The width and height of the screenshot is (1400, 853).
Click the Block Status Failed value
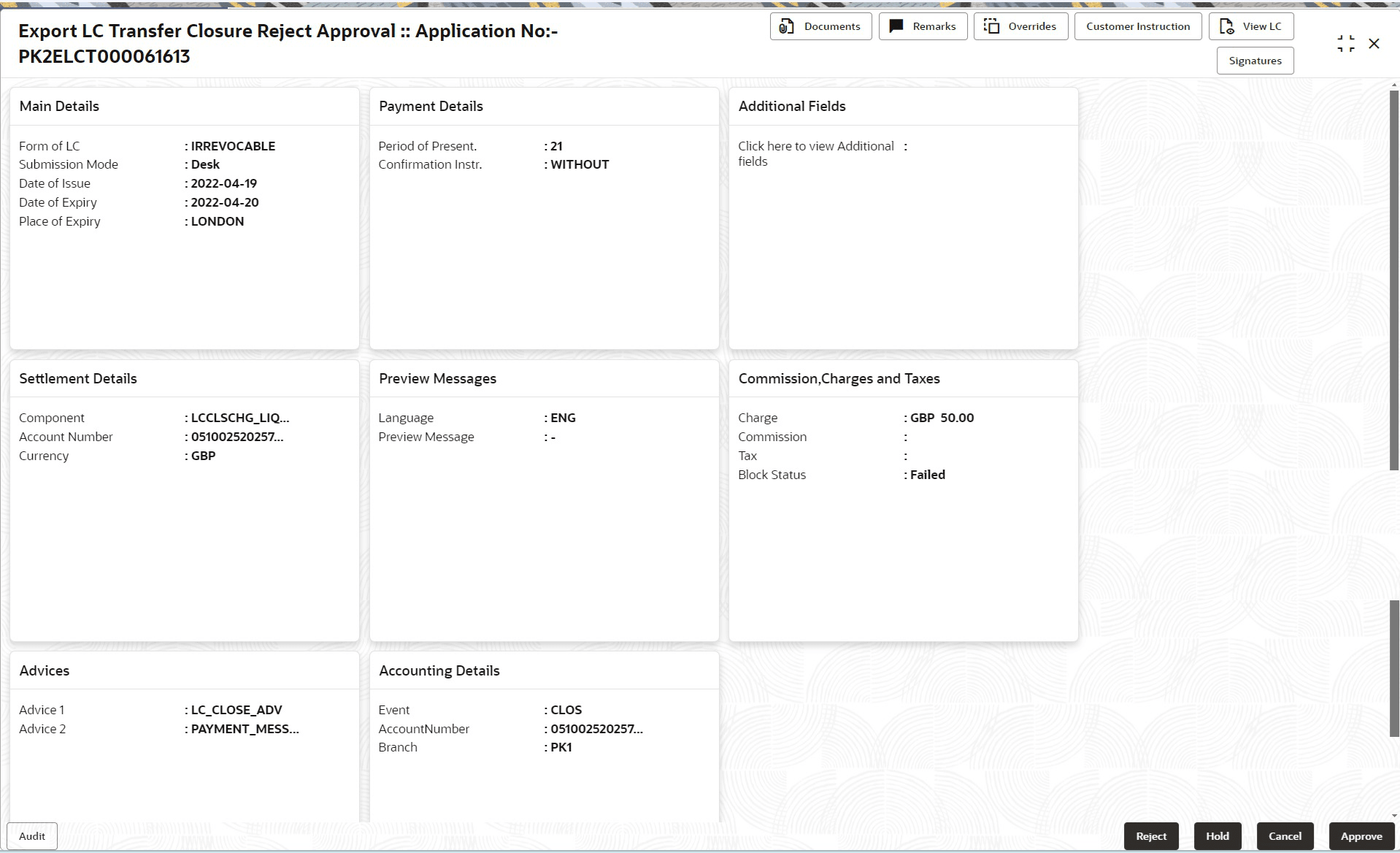(927, 475)
